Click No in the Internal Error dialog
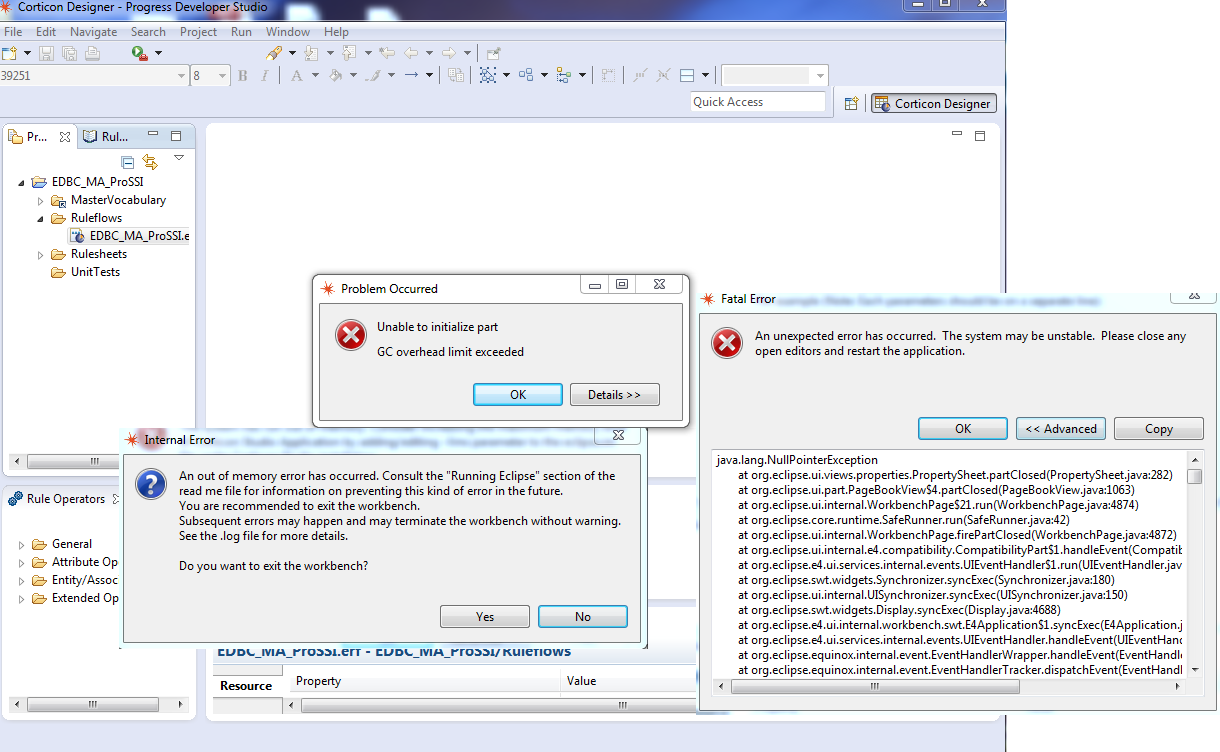 tap(583, 617)
